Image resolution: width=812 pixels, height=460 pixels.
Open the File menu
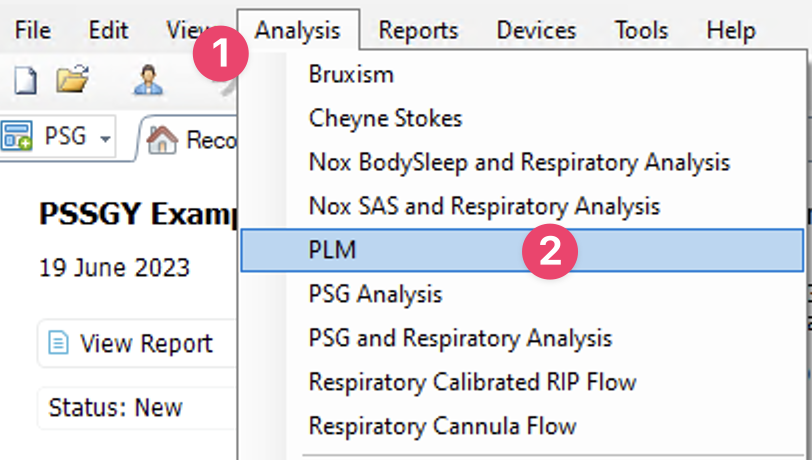[33, 30]
